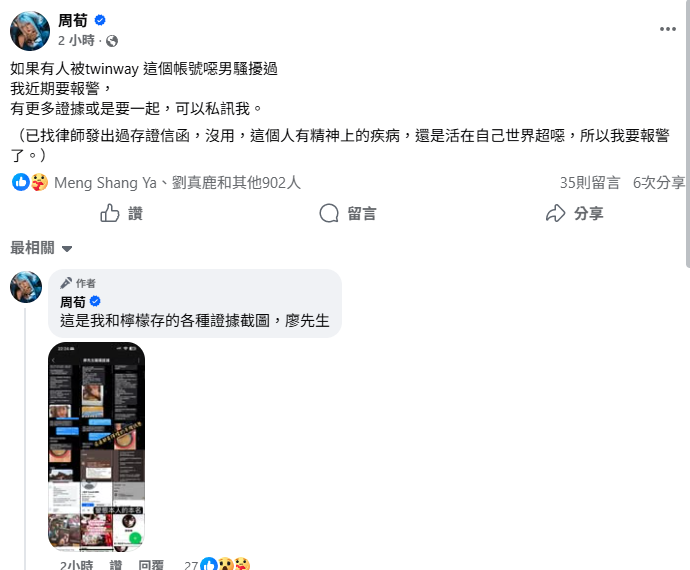Open Meng Shang Ya reactions list
The width and height of the screenshot is (690, 570).
coord(105,183)
